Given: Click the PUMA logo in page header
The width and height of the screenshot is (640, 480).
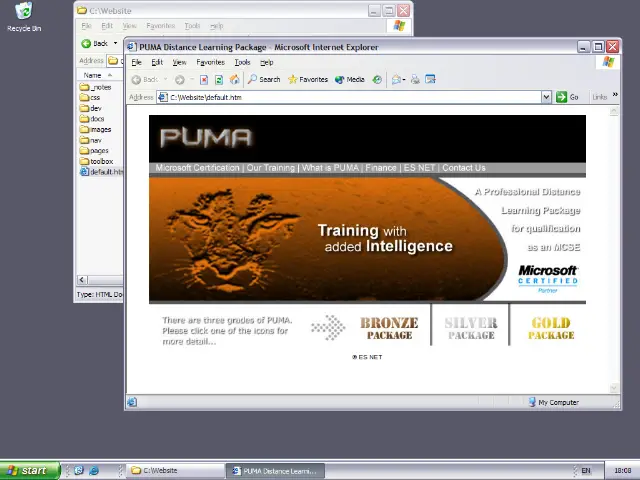Looking at the screenshot, I should point(206,138).
